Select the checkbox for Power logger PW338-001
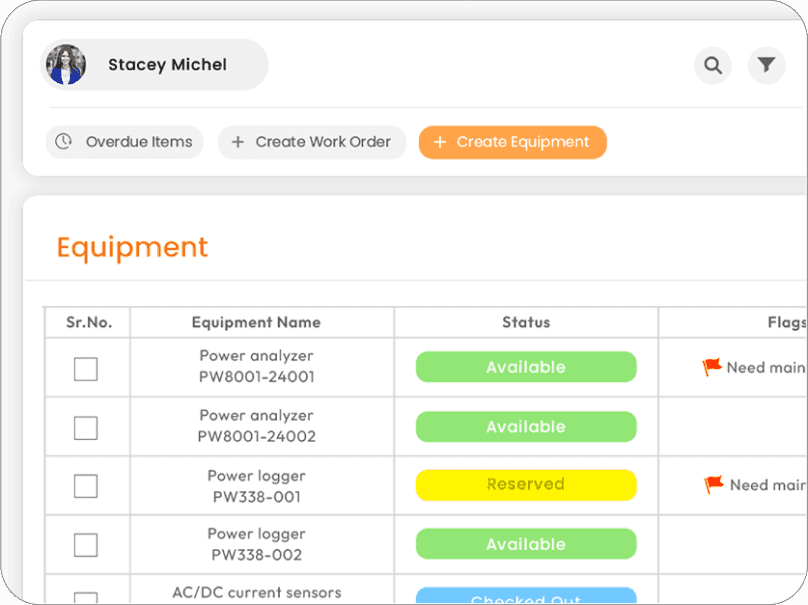The height and width of the screenshot is (605, 808). (x=86, y=486)
